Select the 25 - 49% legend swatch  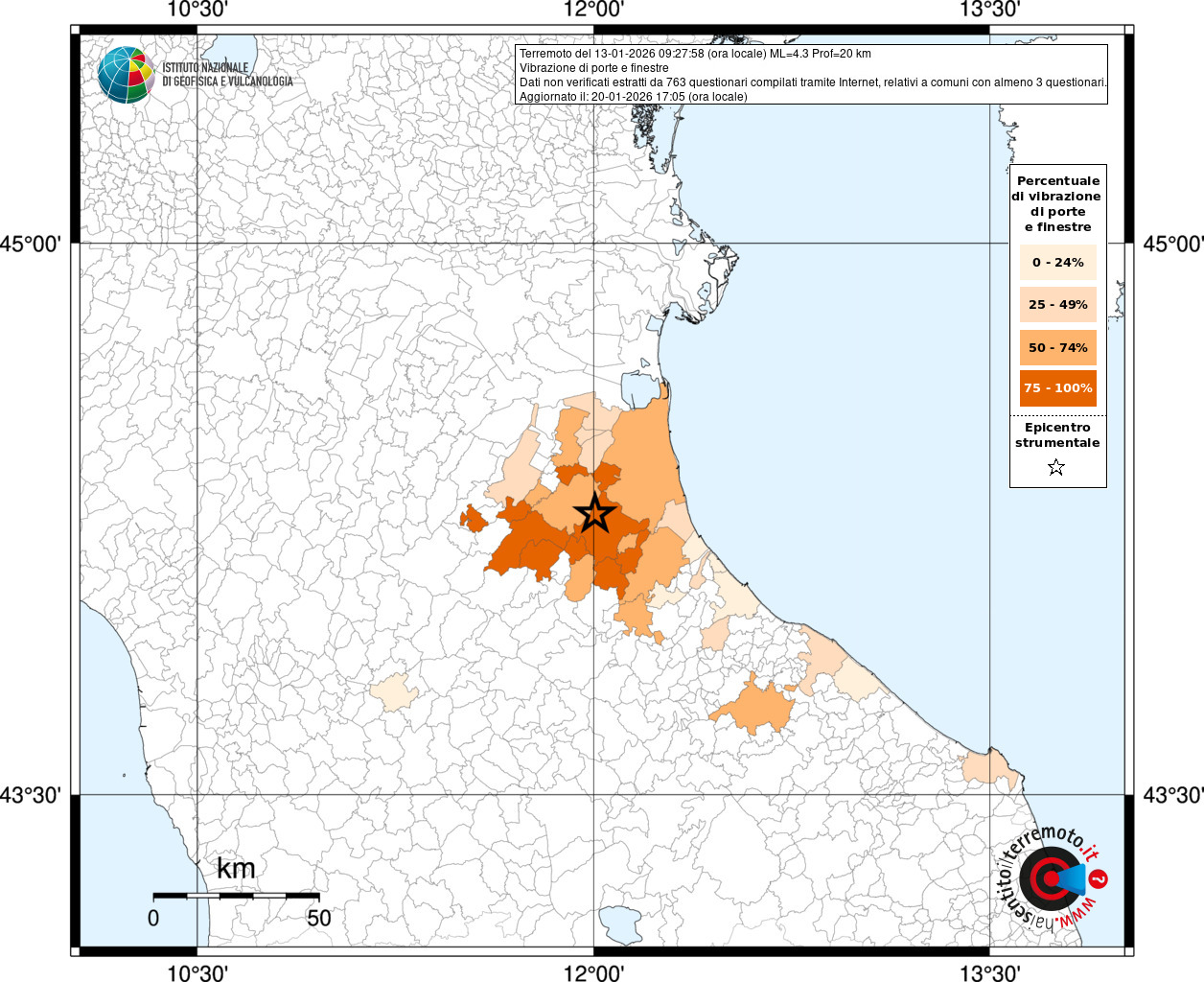[x=1057, y=305]
